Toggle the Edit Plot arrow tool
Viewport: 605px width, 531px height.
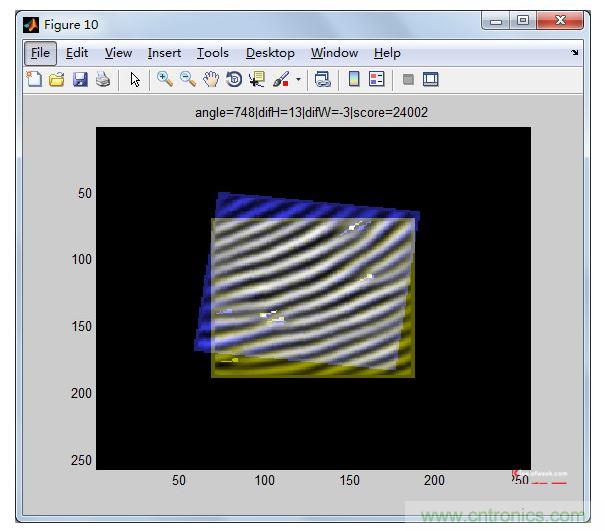pos(135,80)
